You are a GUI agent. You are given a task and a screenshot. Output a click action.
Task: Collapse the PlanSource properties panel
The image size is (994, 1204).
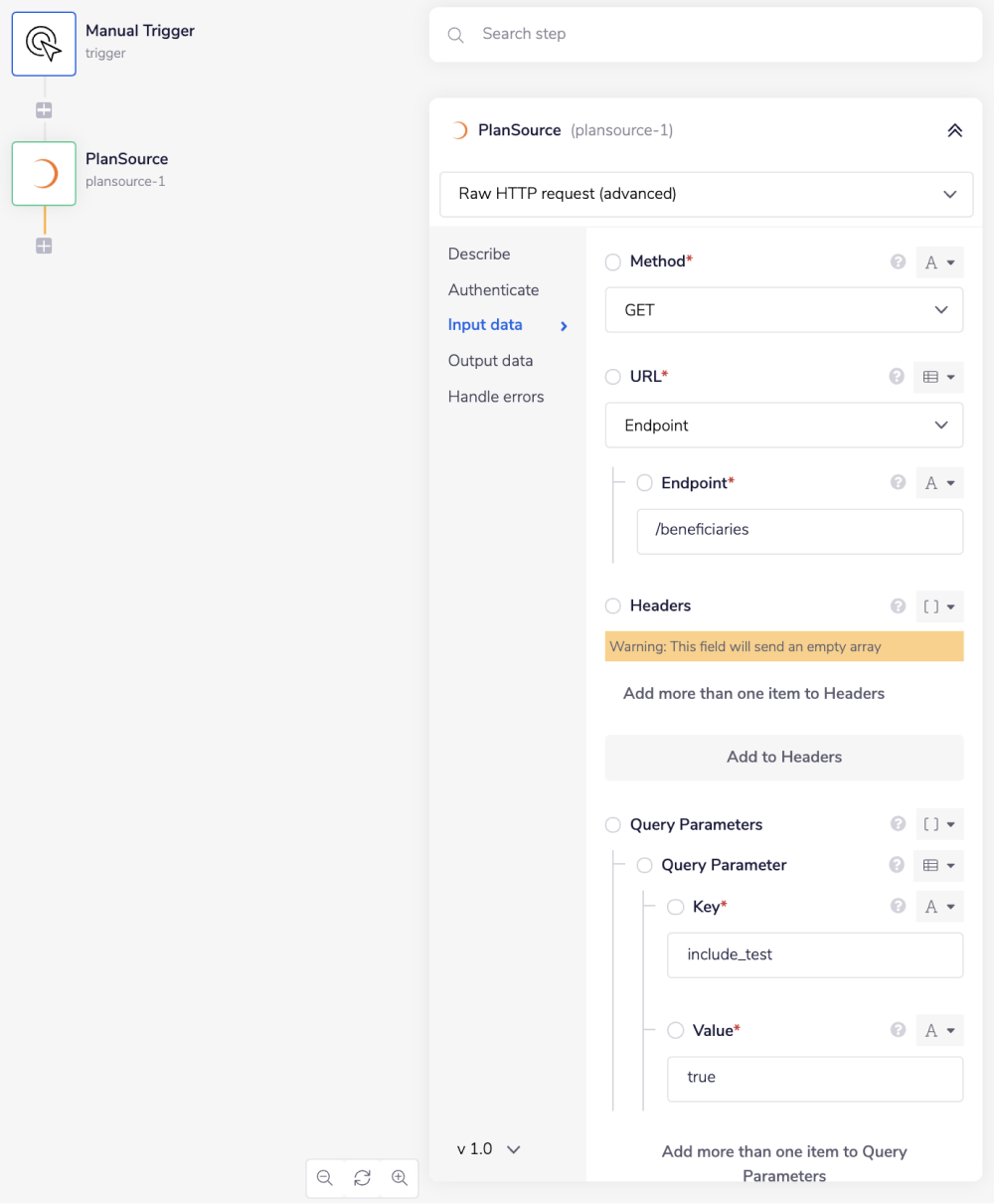point(954,130)
